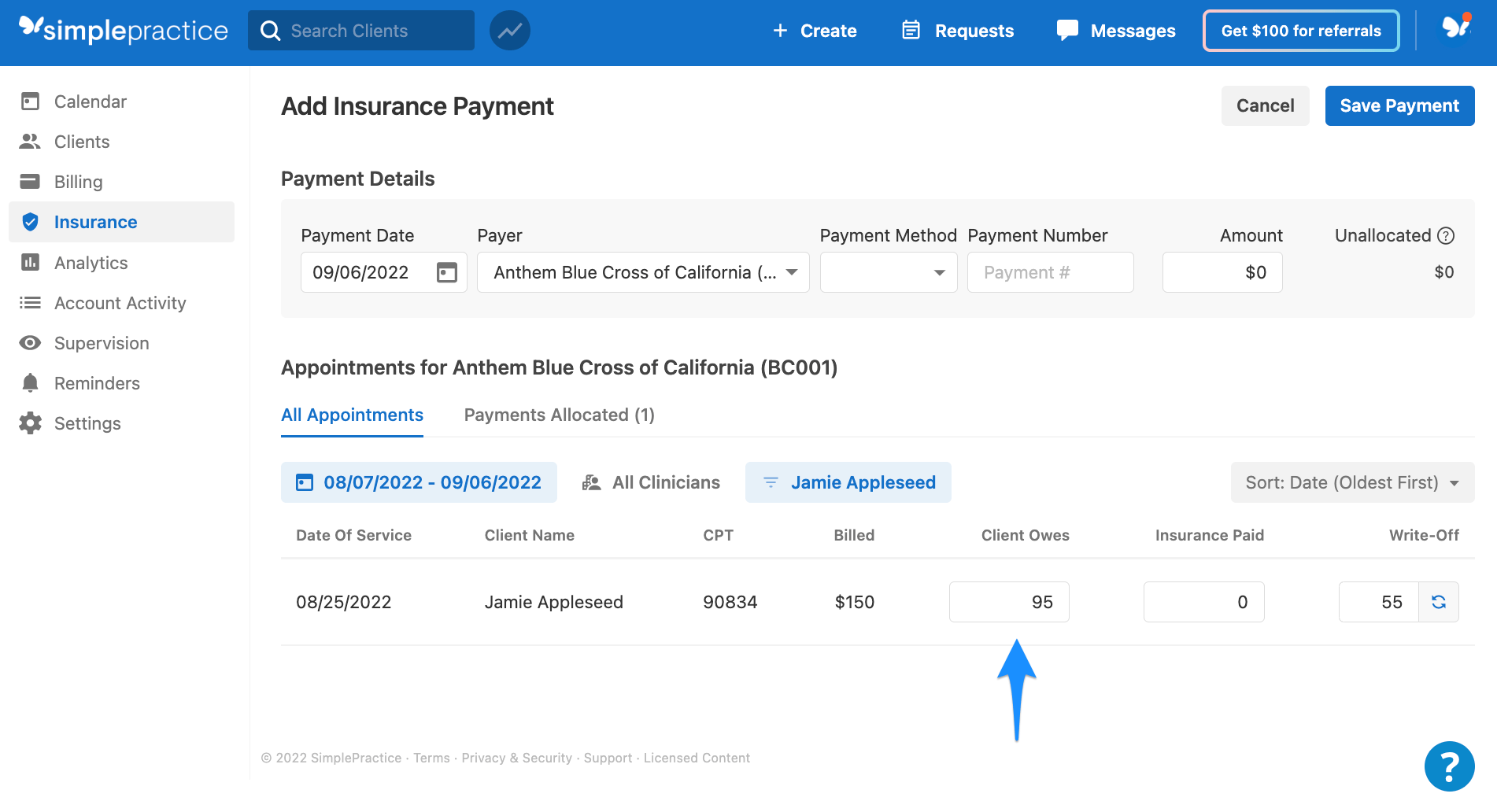Change sorting via the Sort: Date dropdown
The width and height of the screenshot is (1497, 812).
(x=1351, y=482)
